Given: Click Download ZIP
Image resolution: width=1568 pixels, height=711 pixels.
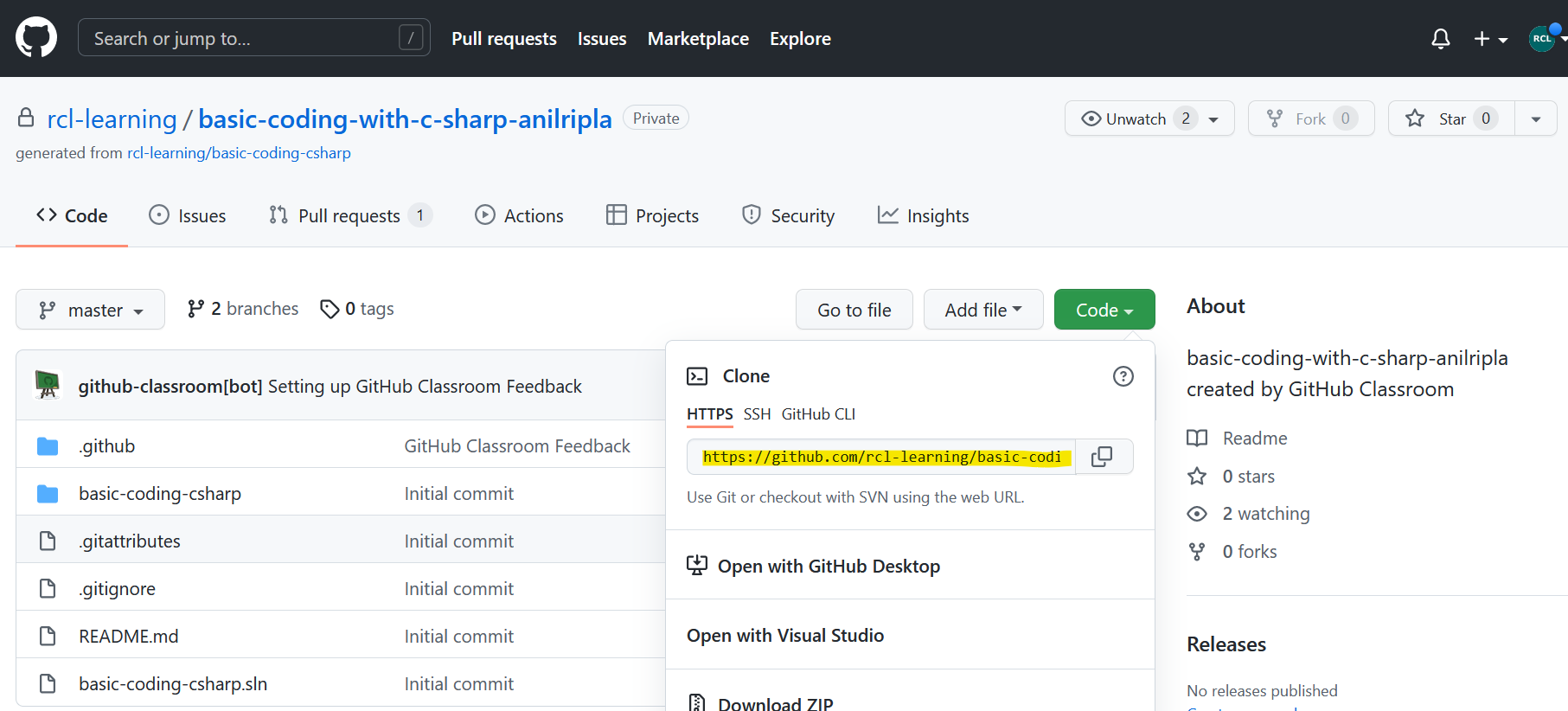Looking at the screenshot, I should (910, 690).
